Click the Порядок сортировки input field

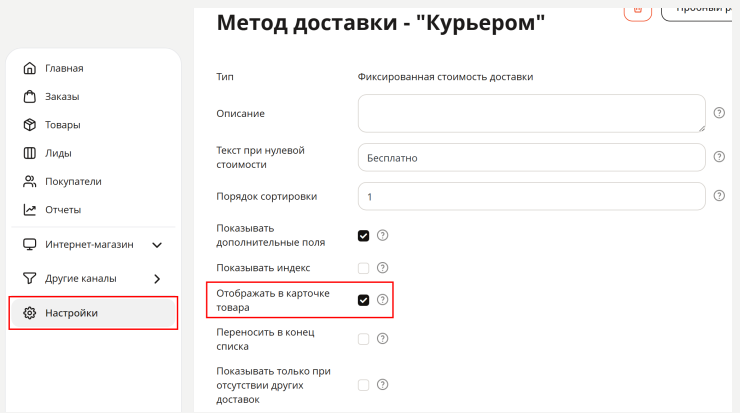pyautogui.click(x=531, y=196)
